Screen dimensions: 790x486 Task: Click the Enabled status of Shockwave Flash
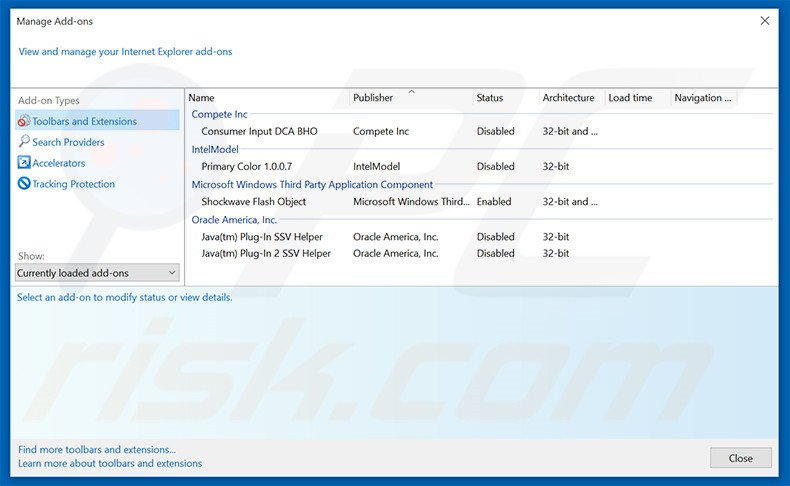494,201
